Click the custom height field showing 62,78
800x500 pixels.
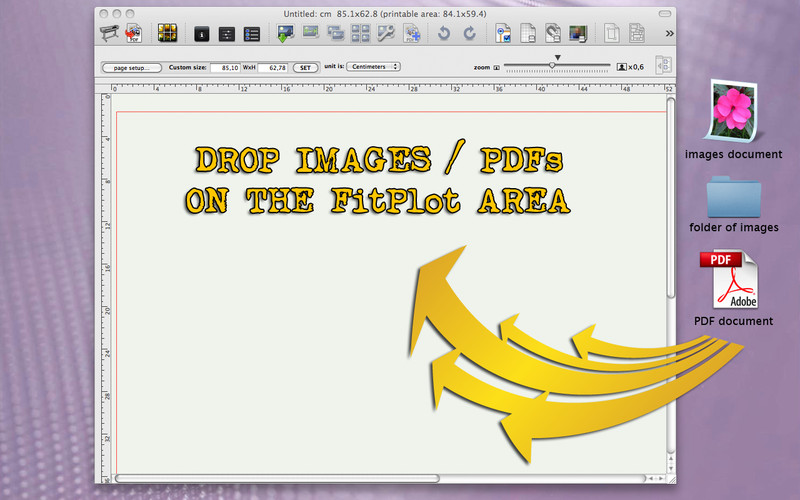[x=273, y=67]
